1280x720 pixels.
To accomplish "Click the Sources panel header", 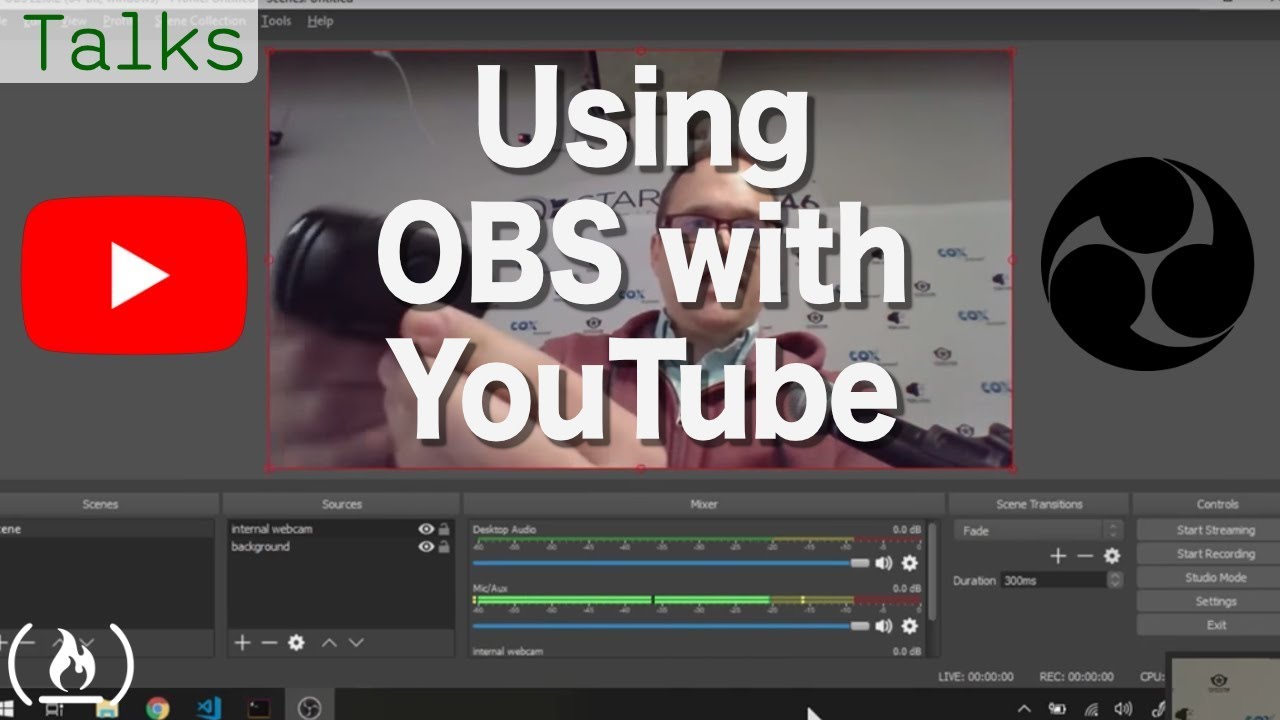I will 341,504.
